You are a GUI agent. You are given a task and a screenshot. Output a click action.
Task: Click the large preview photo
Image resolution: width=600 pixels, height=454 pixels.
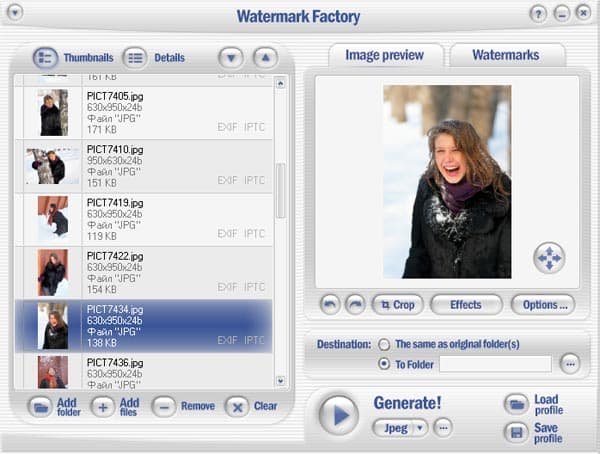tap(447, 182)
